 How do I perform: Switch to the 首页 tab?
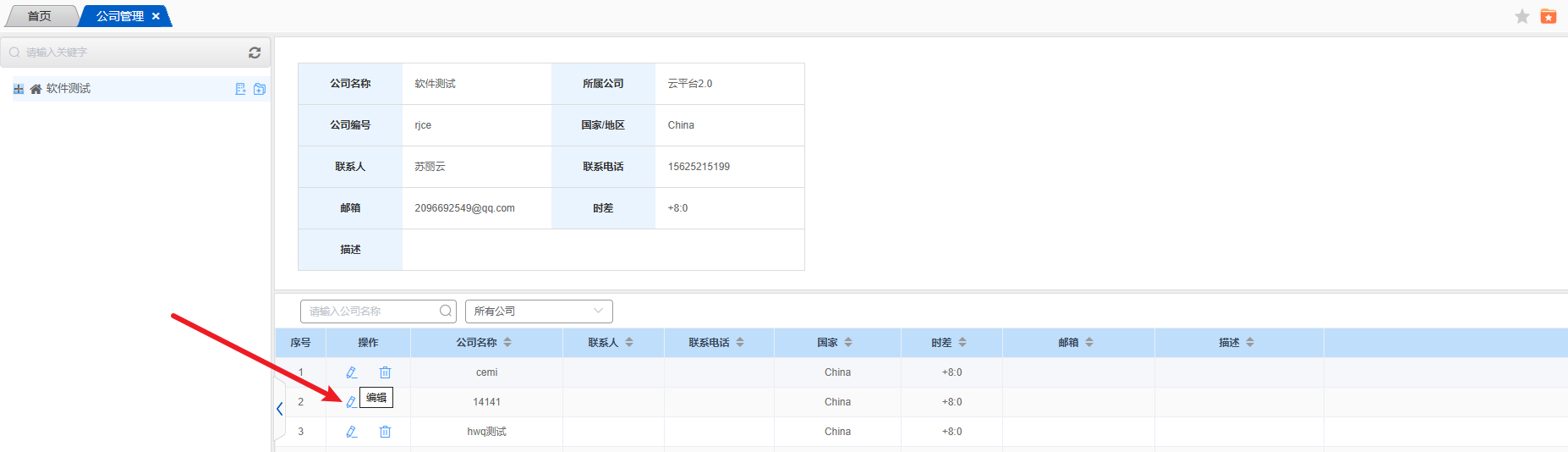pos(40,16)
